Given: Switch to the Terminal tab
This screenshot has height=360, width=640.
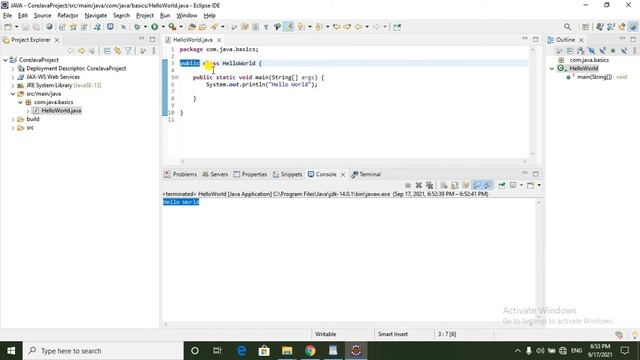Looking at the screenshot, I should tap(366, 174).
